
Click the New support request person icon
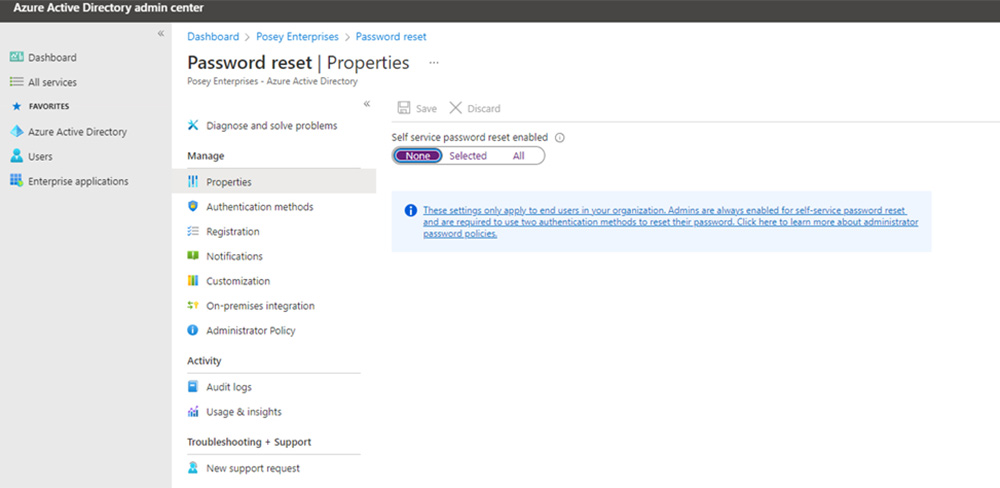193,468
